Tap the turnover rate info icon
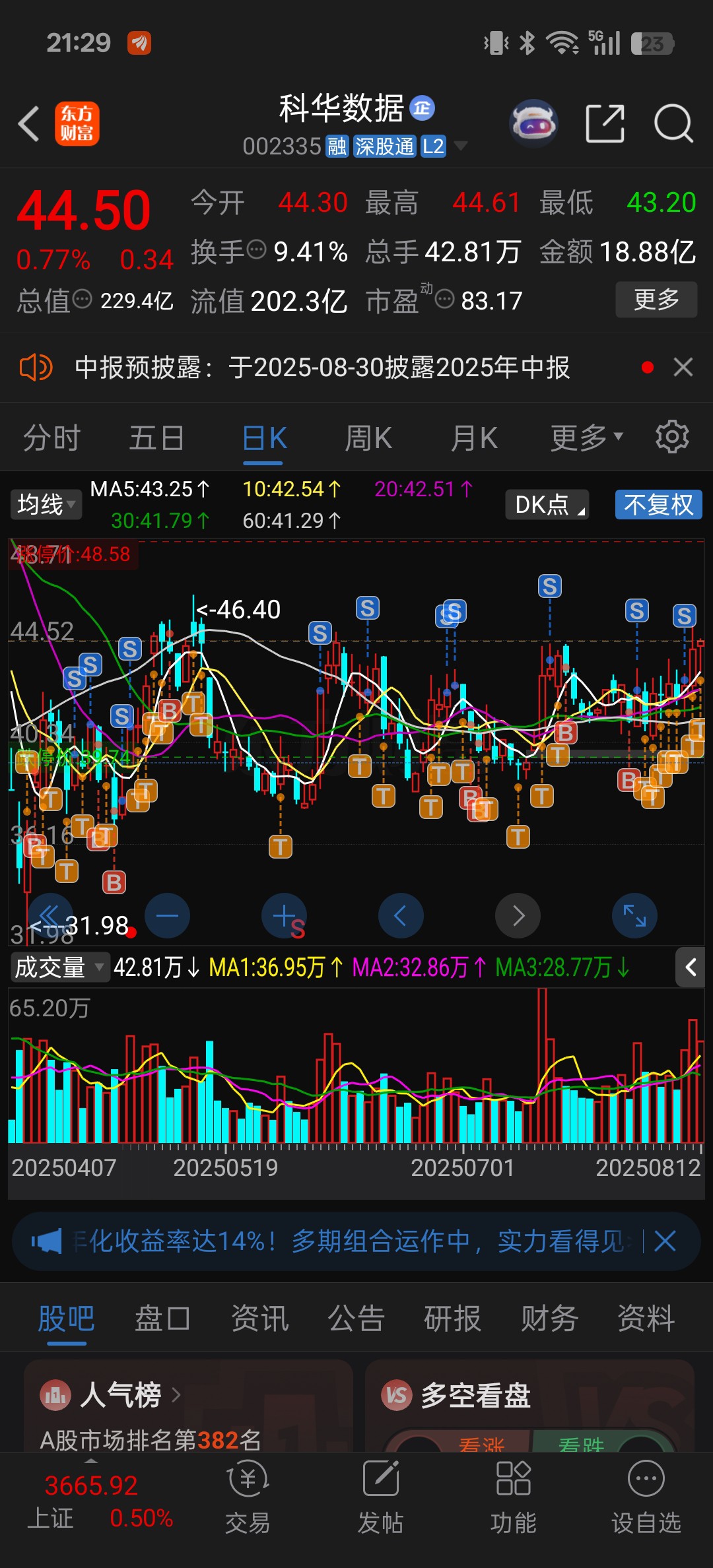The width and height of the screenshot is (713, 1568). (256, 250)
